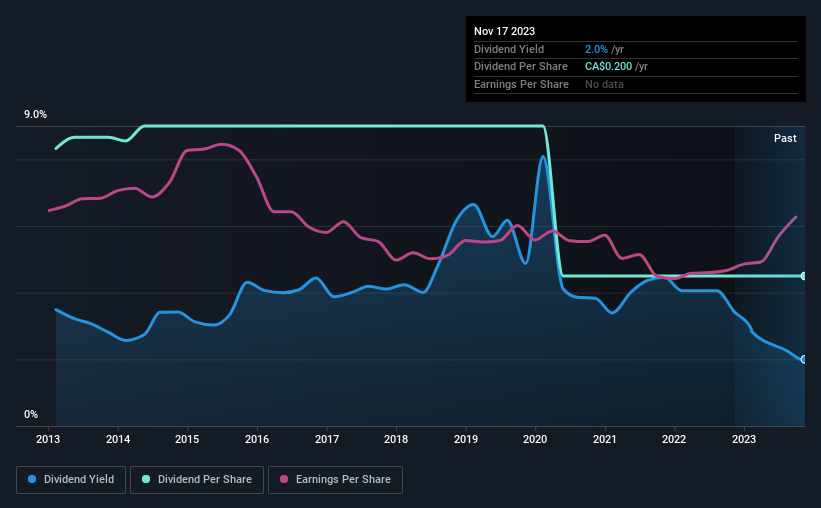Toggle the Earnings Per Share legend button
This screenshot has width=821, height=508.
[x=336, y=480]
